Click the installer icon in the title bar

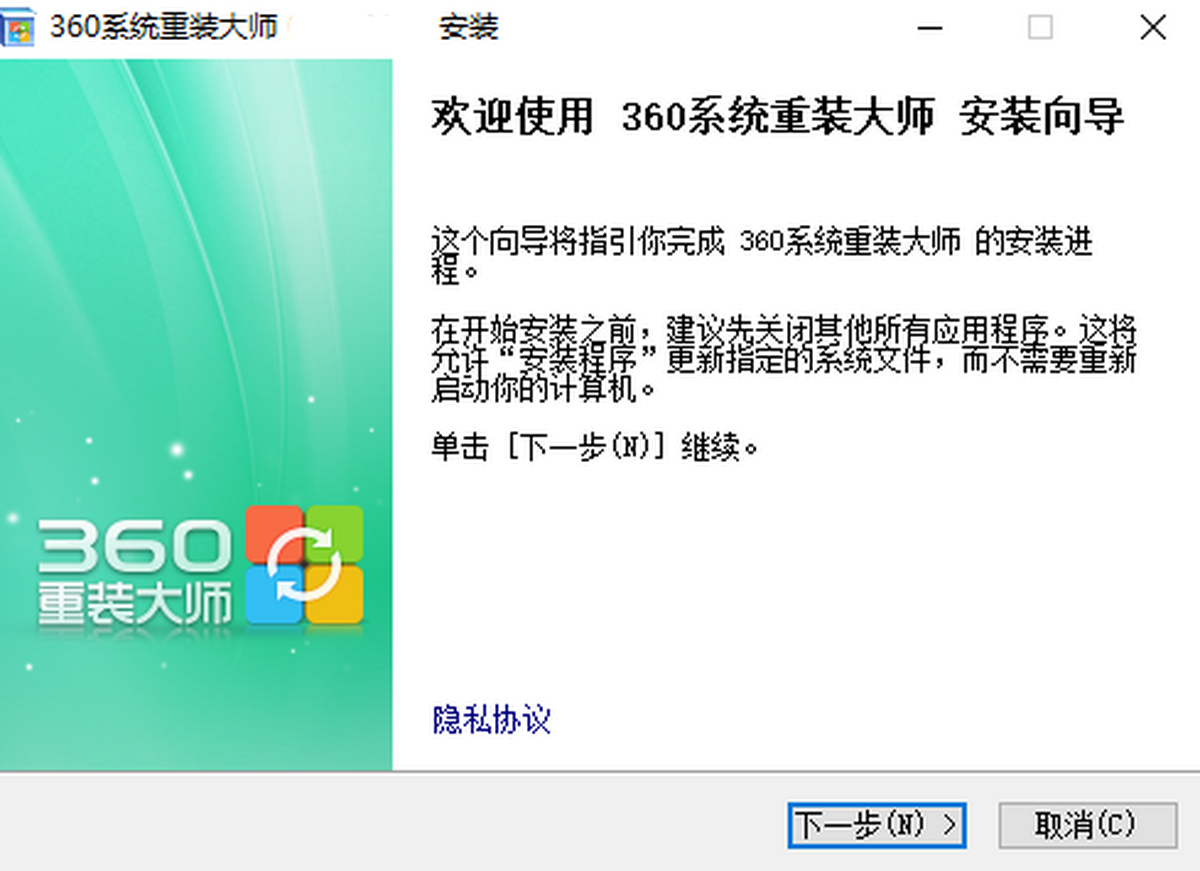coord(18,27)
